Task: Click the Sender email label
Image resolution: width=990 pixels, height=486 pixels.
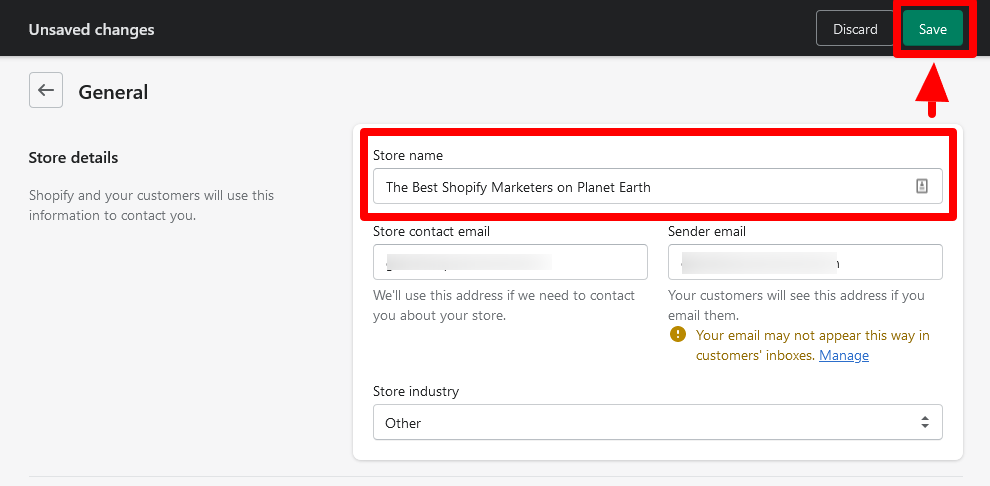Action: pyautogui.click(x=707, y=231)
